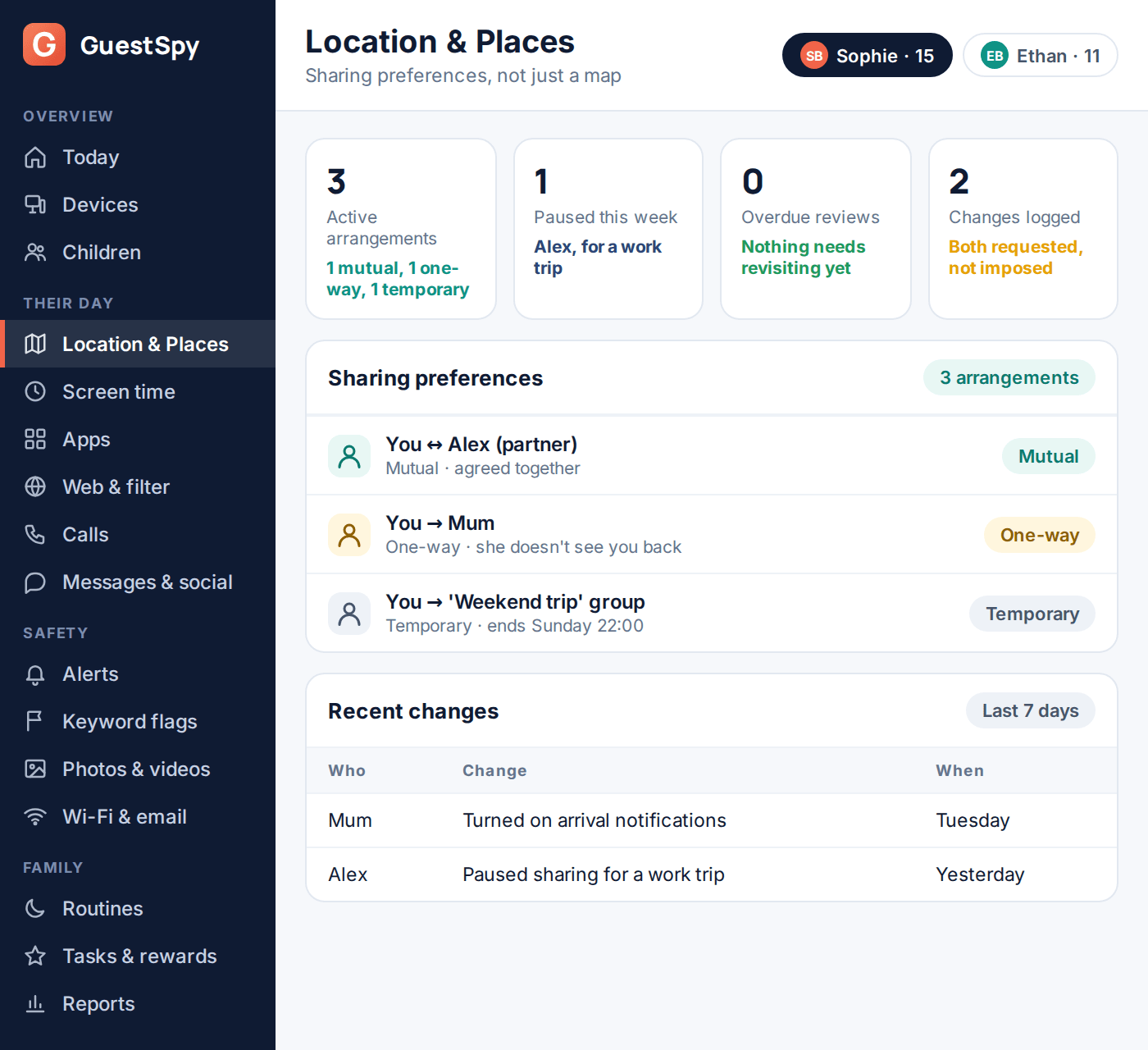The width and height of the screenshot is (1148, 1050).
Task: Click the gray person icon beside Weekend trip group
Action: coord(349,614)
